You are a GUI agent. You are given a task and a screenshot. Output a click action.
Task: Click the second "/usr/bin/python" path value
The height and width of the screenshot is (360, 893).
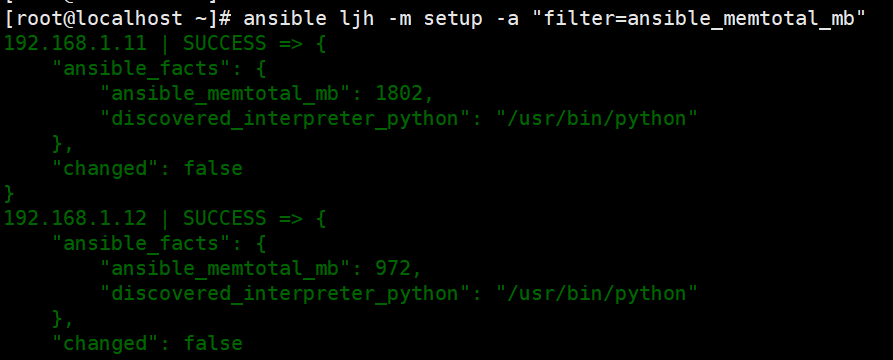point(597,293)
